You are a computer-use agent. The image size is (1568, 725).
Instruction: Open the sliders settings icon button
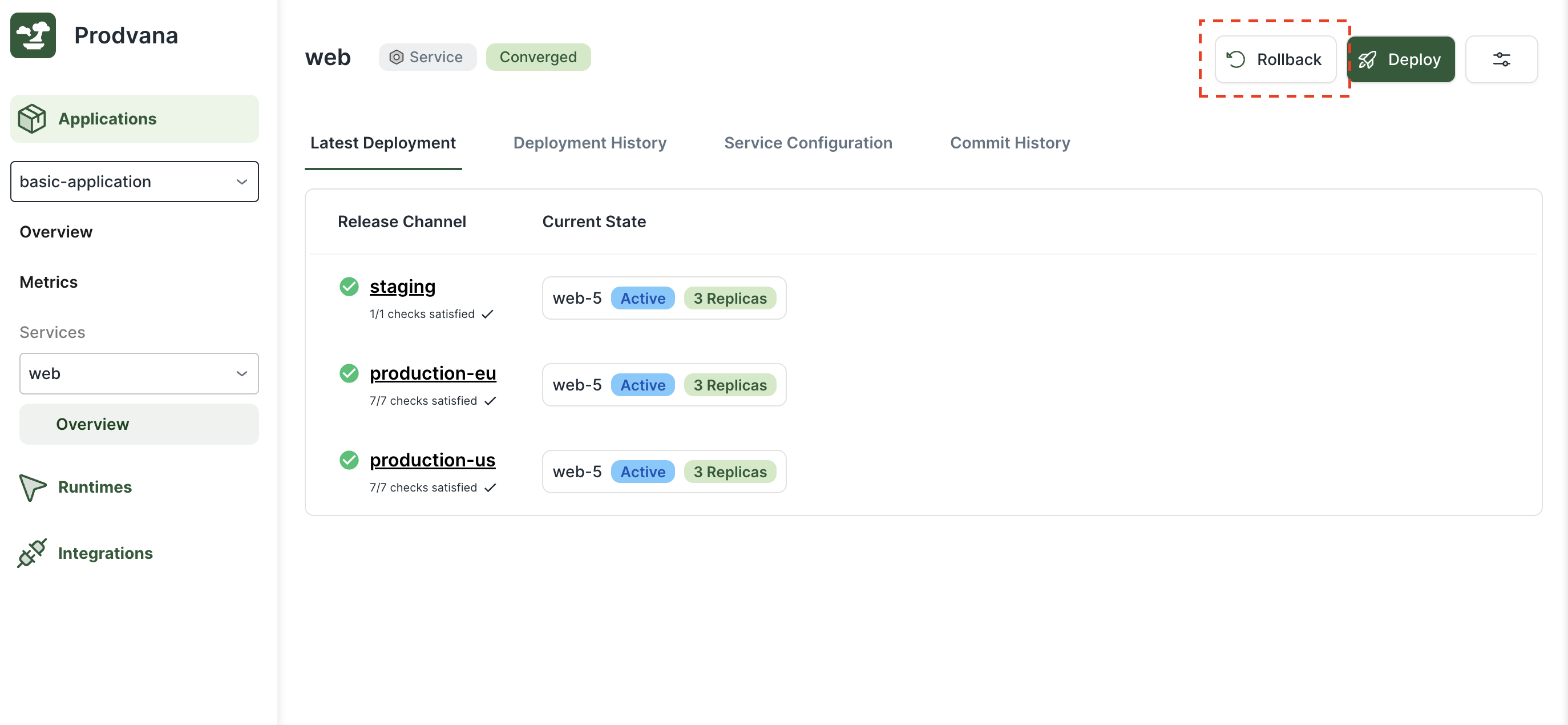point(1501,60)
